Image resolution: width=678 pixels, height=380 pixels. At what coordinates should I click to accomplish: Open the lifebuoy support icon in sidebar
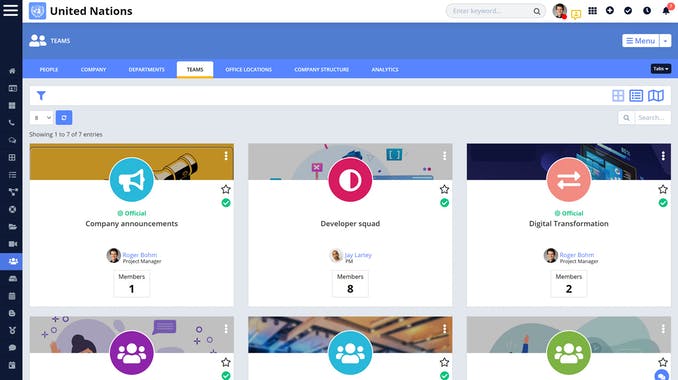pyautogui.click(x=12, y=209)
